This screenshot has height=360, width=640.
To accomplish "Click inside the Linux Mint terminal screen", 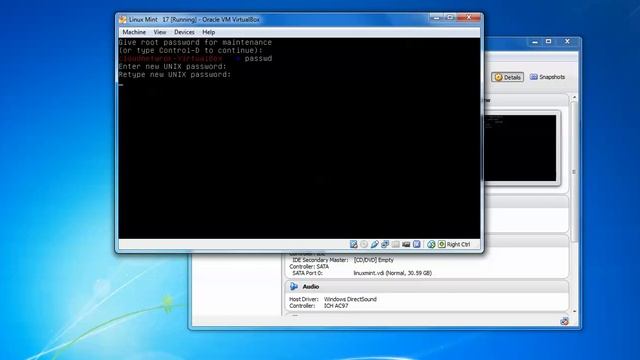I will [x=299, y=138].
